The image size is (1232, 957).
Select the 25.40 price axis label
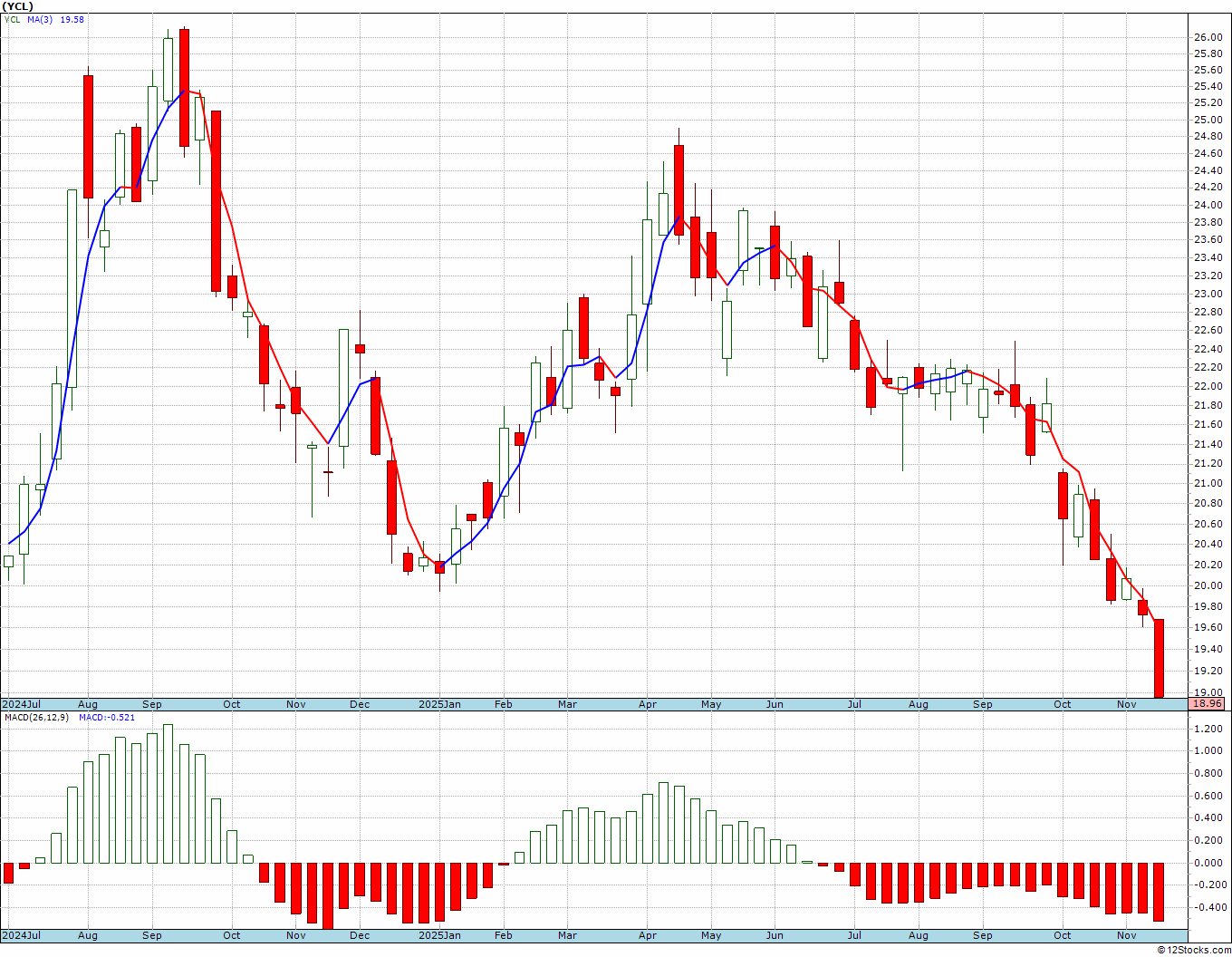click(1208, 87)
